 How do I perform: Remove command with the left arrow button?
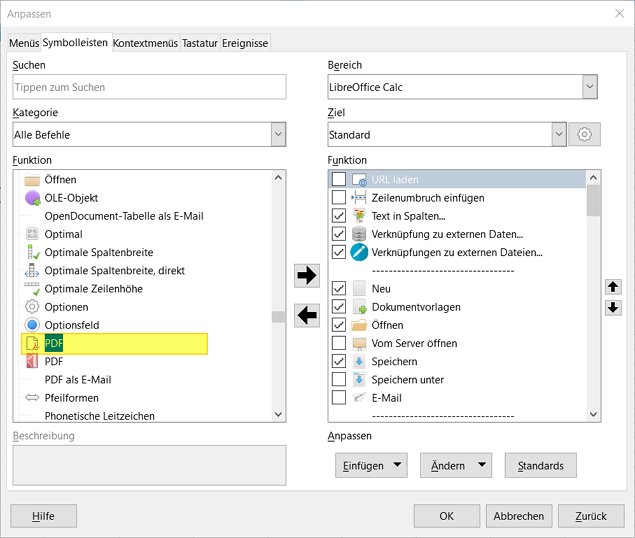(307, 315)
